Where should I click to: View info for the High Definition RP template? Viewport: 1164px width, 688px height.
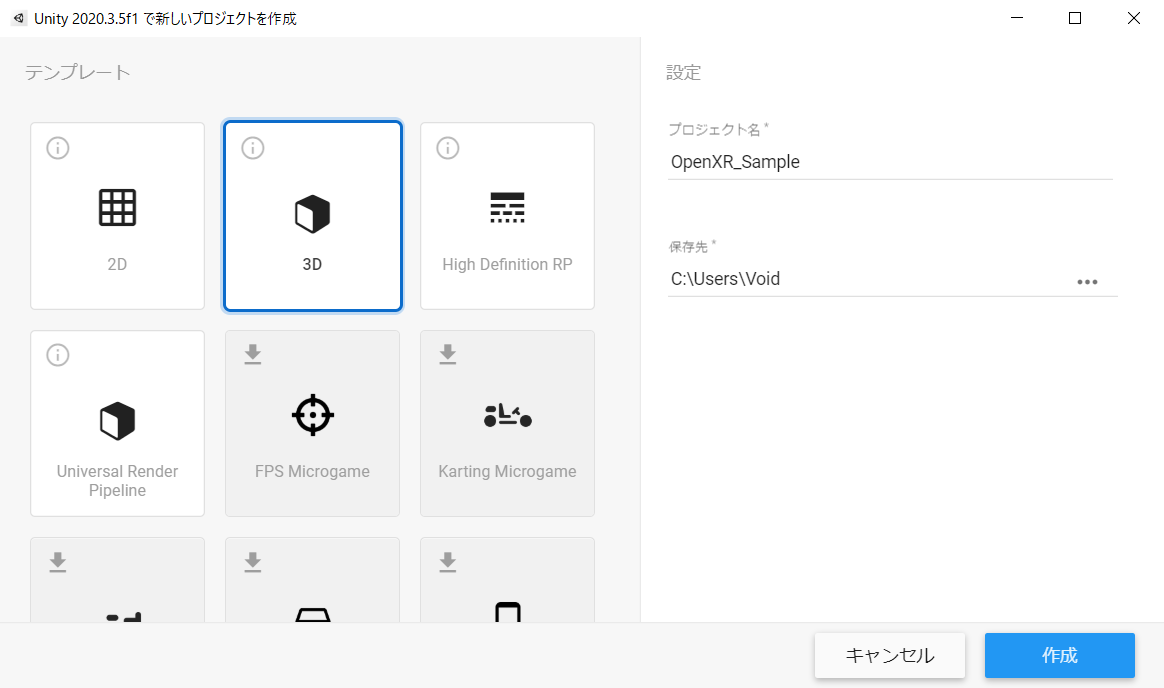447,147
